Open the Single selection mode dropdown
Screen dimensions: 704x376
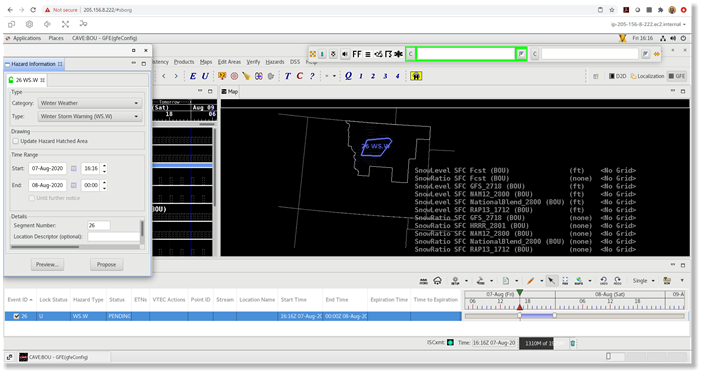[643, 281]
